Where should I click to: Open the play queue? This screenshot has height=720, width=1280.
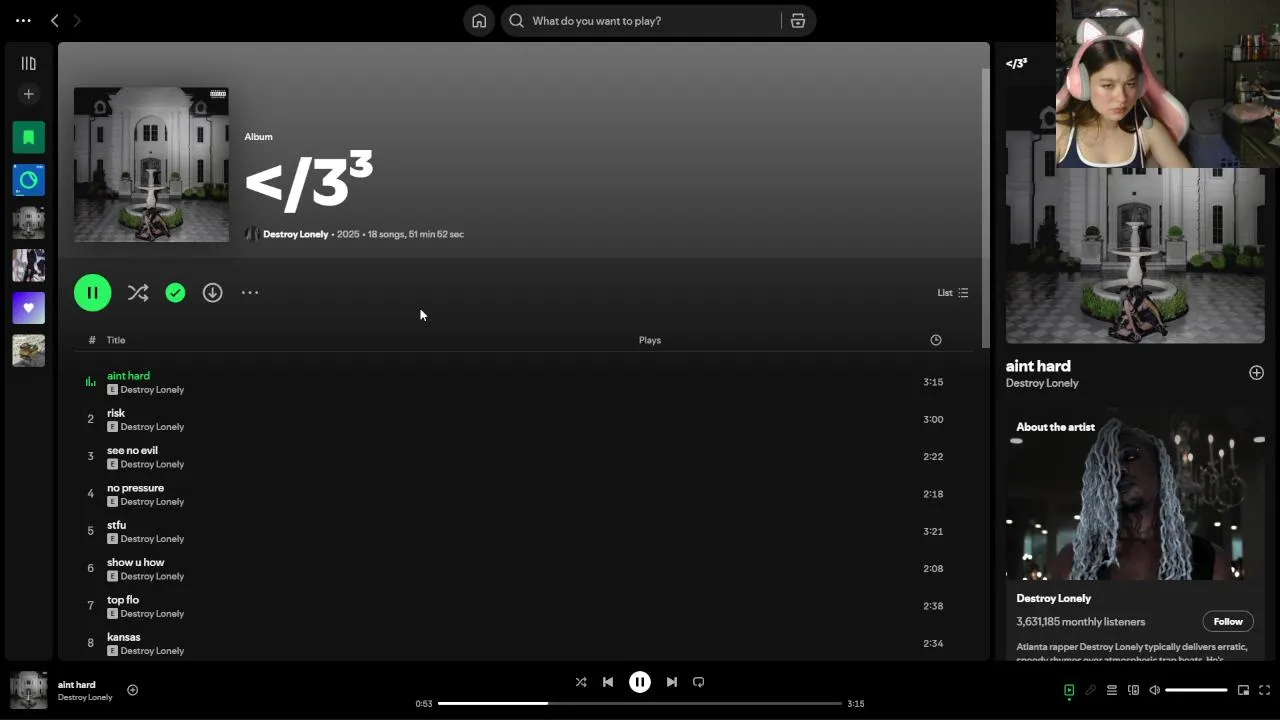tap(1111, 690)
